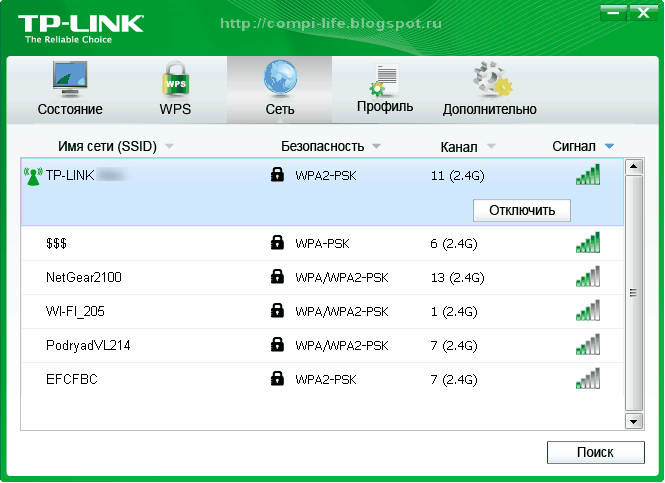Select the $$$ network name
Image resolution: width=665 pixels, height=483 pixels.
click(56, 243)
